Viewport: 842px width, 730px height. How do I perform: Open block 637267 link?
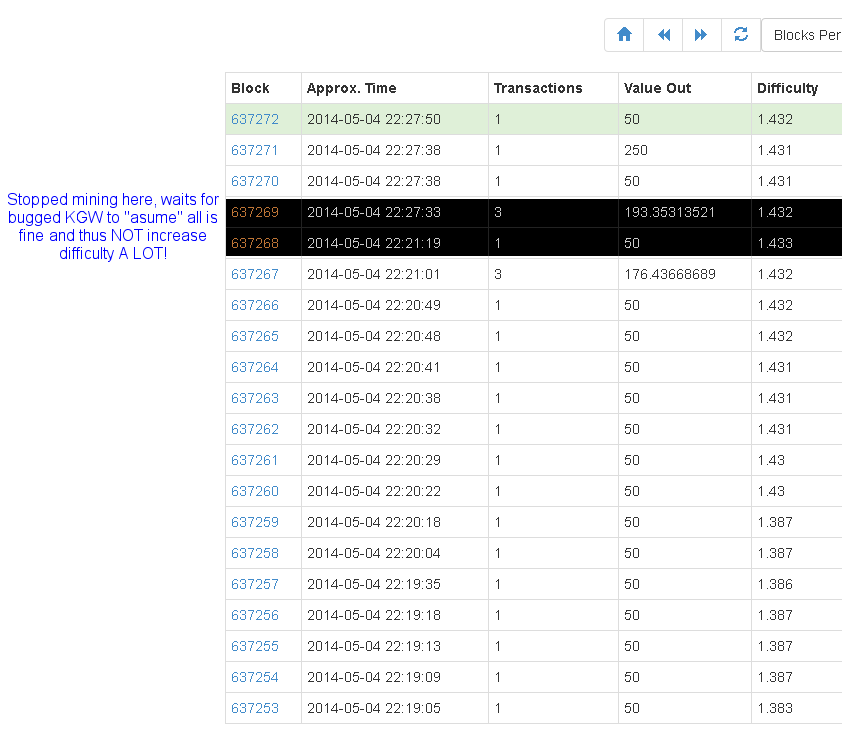(255, 274)
